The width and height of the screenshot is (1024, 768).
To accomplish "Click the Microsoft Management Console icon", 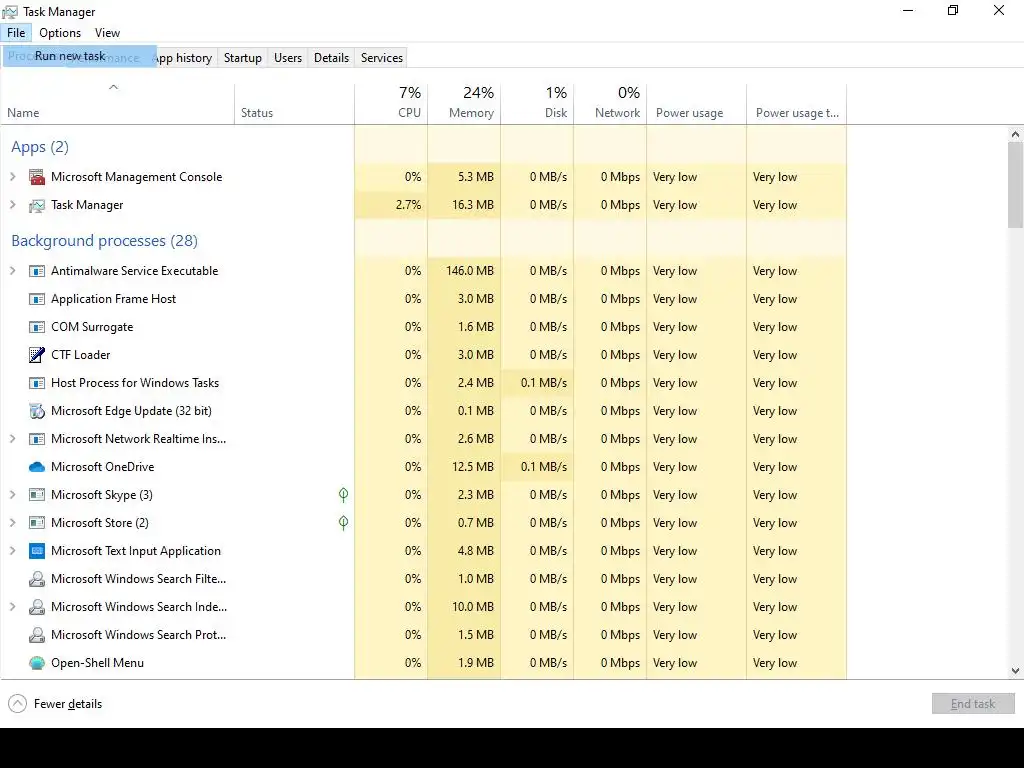I will 37,177.
